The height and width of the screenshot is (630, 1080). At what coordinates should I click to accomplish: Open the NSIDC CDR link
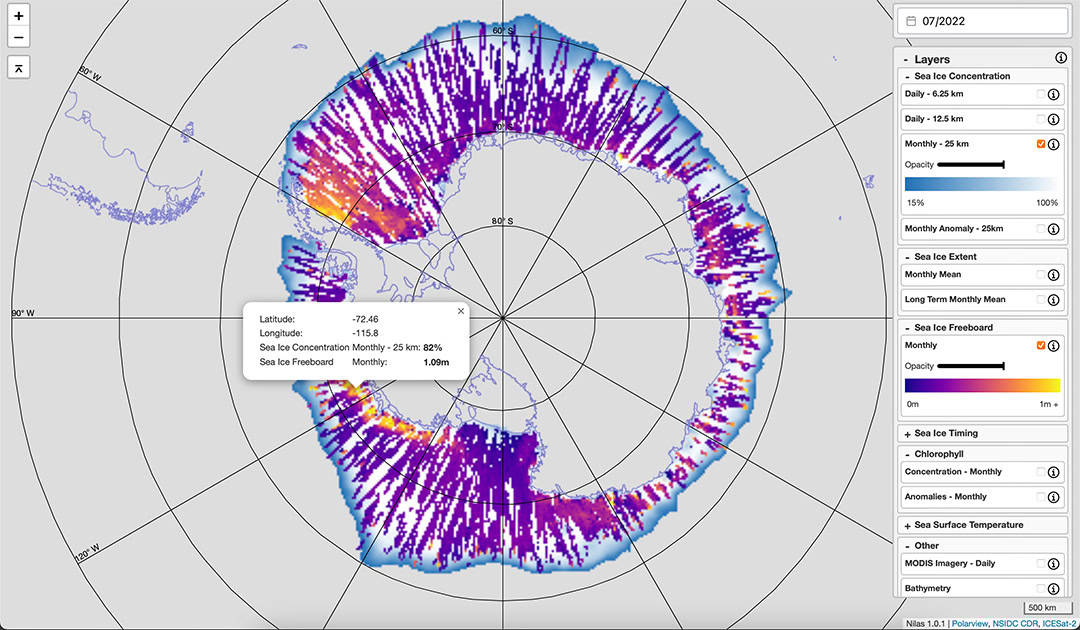[x=1015, y=624]
